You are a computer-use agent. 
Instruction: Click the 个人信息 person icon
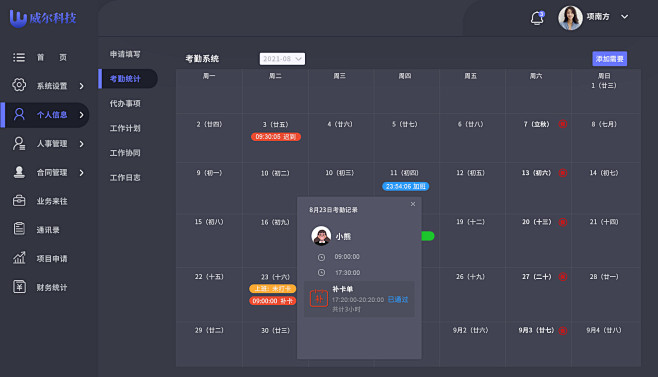tap(19, 114)
